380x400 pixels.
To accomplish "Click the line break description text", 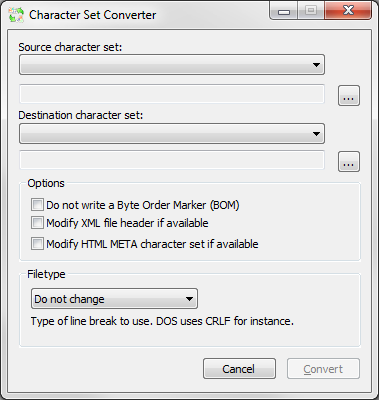I will click(x=162, y=321).
